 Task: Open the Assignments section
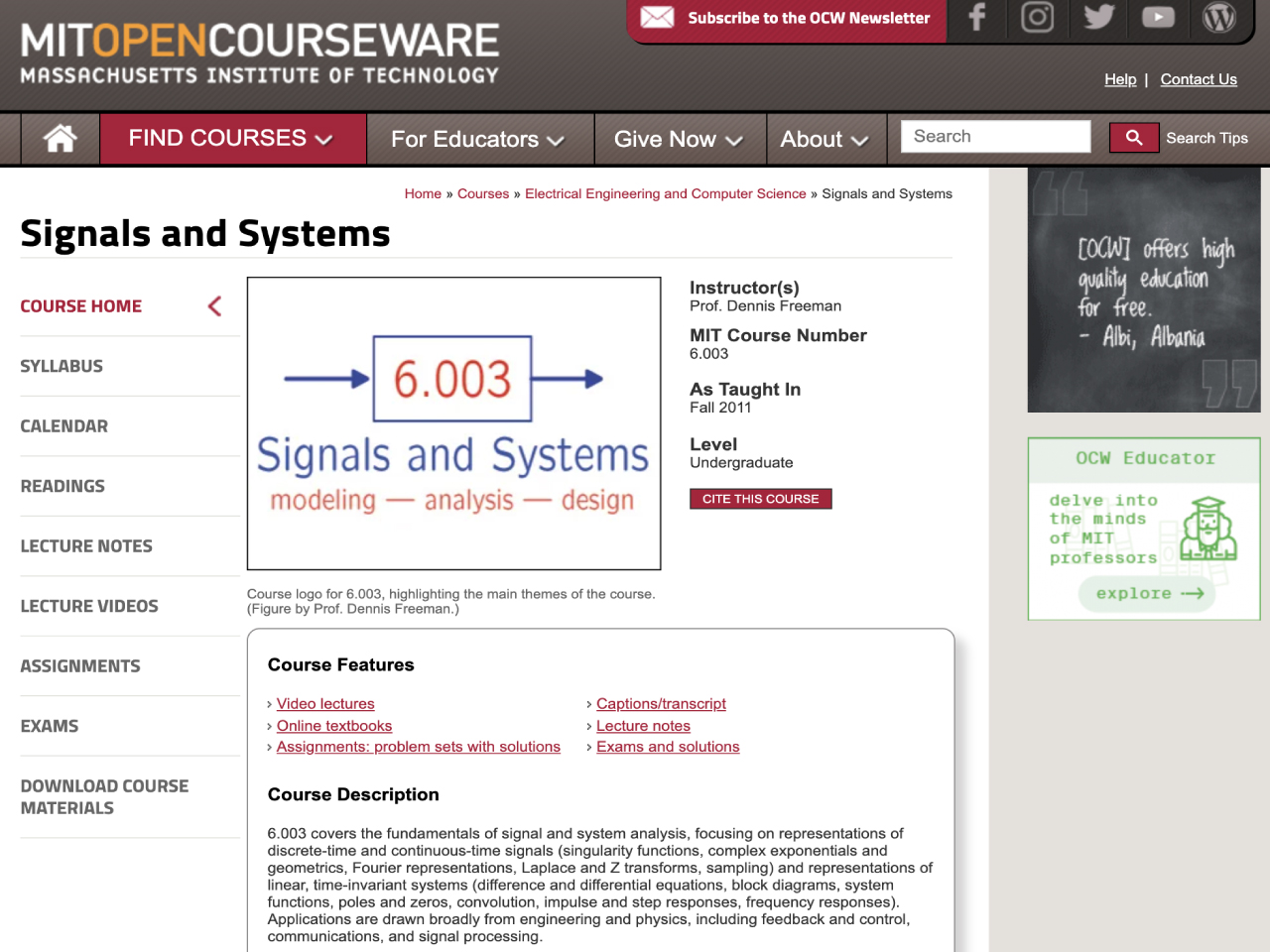[x=80, y=666]
